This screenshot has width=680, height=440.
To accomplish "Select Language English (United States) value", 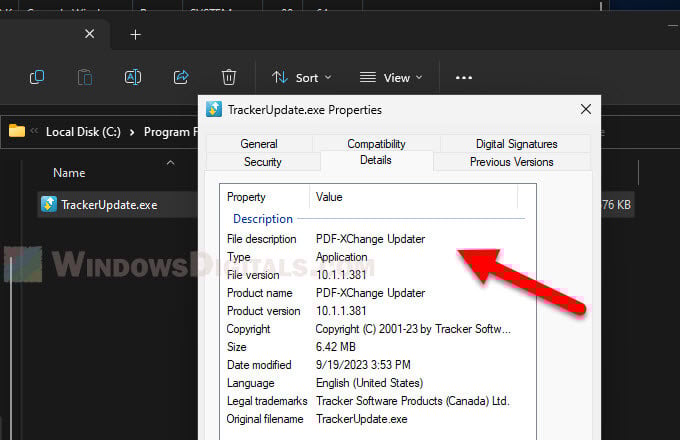I will [x=369, y=383].
